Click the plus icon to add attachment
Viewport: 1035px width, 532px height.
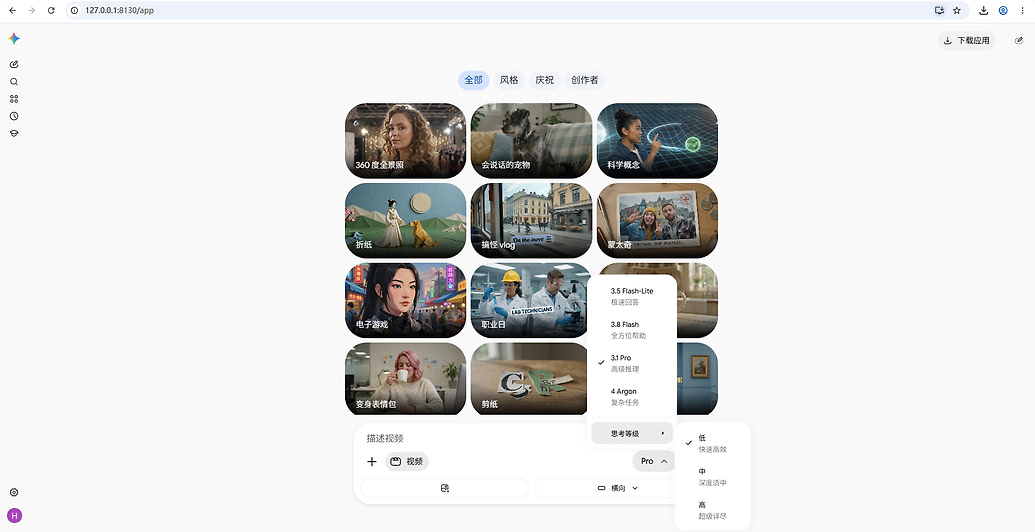[372, 461]
